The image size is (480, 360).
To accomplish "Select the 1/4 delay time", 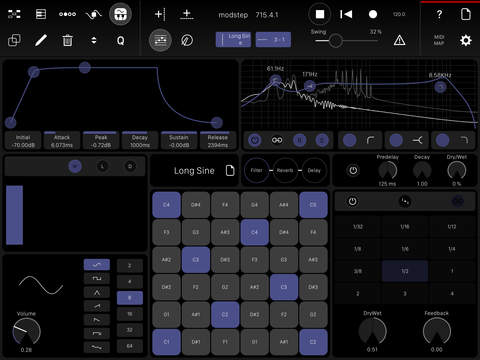I will [452, 249].
